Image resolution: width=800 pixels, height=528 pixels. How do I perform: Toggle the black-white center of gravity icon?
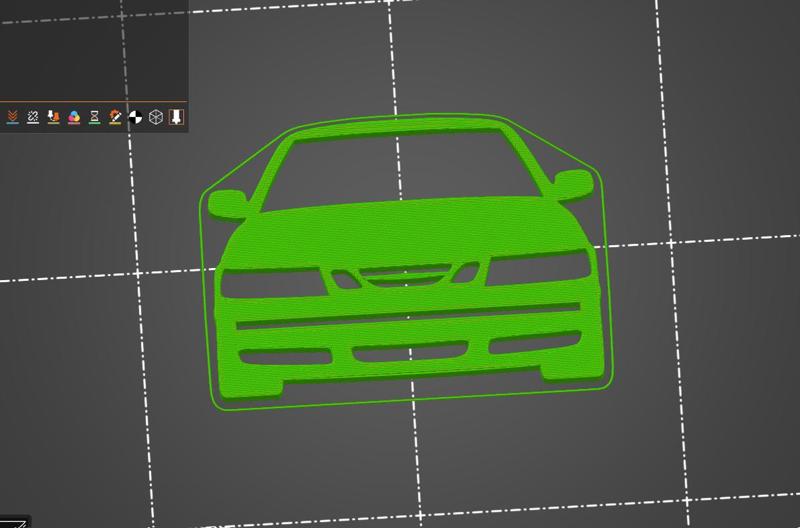coord(135,117)
